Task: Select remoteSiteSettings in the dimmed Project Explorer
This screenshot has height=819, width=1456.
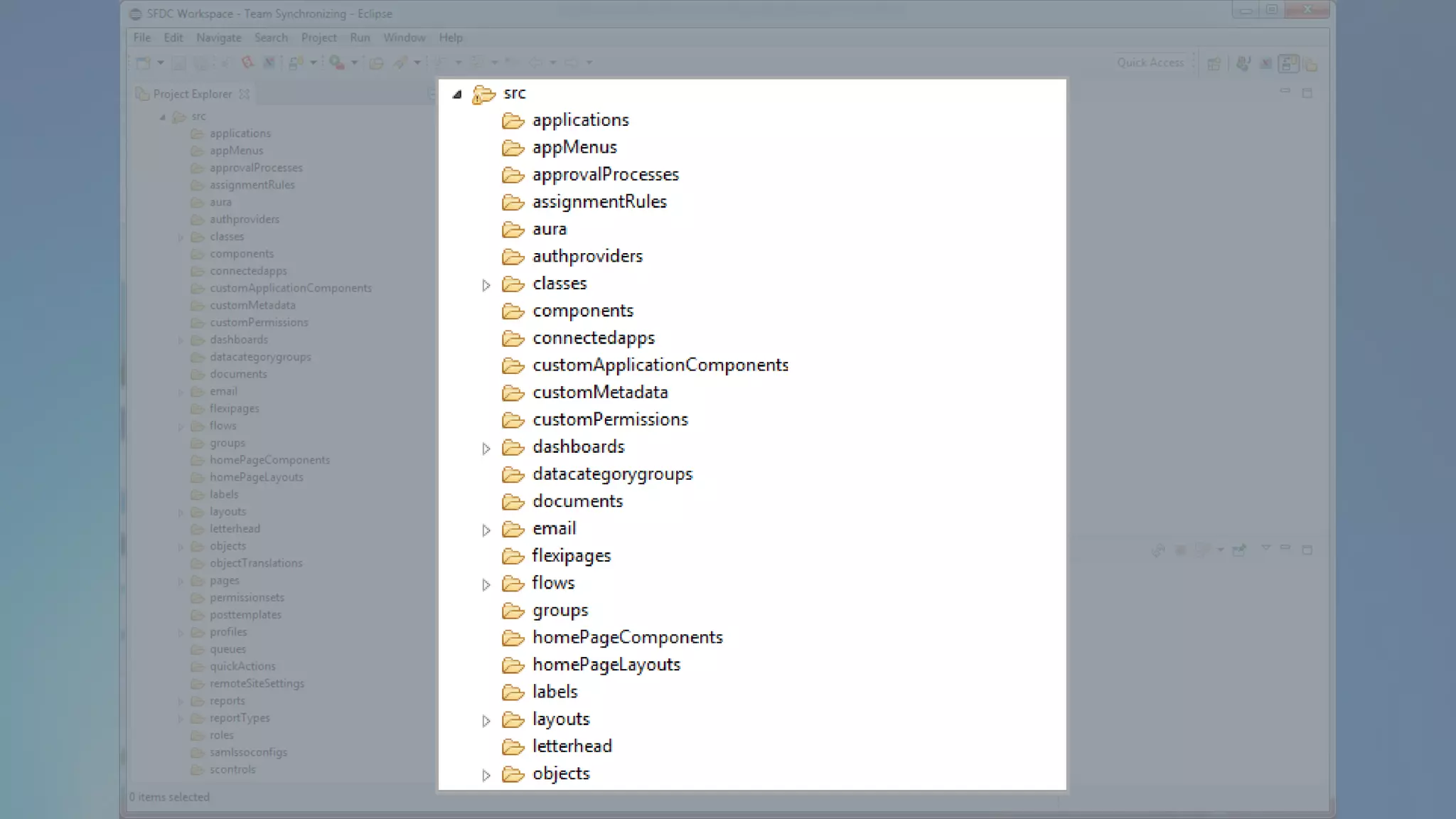Action: point(257,683)
